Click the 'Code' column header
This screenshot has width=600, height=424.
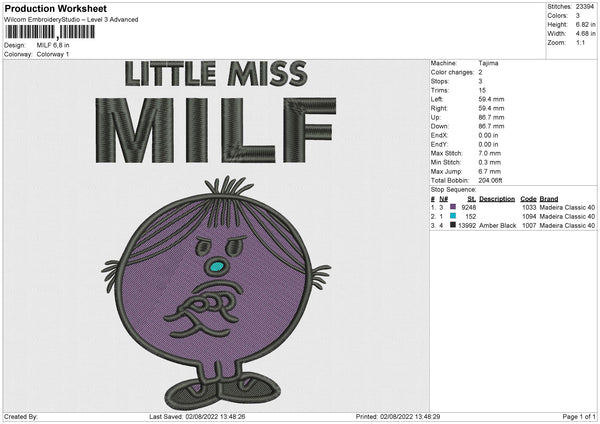(x=528, y=199)
